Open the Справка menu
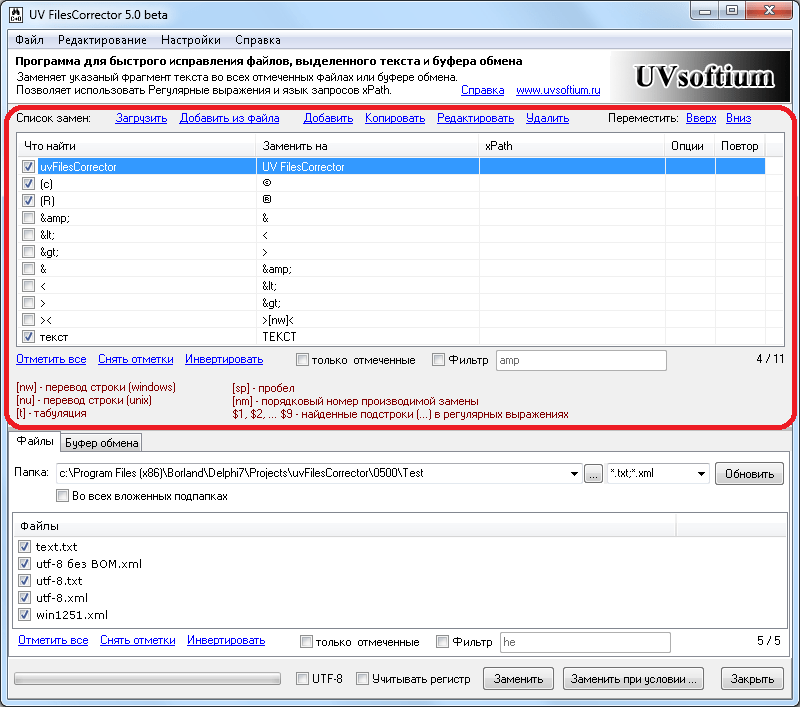The height and width of the screenshot is (707, 800). coord(258,40)
